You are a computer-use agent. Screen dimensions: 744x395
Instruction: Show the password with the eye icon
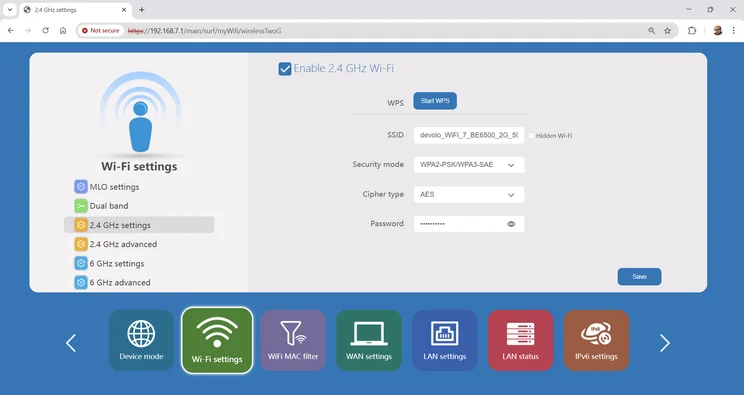[511, 224]
